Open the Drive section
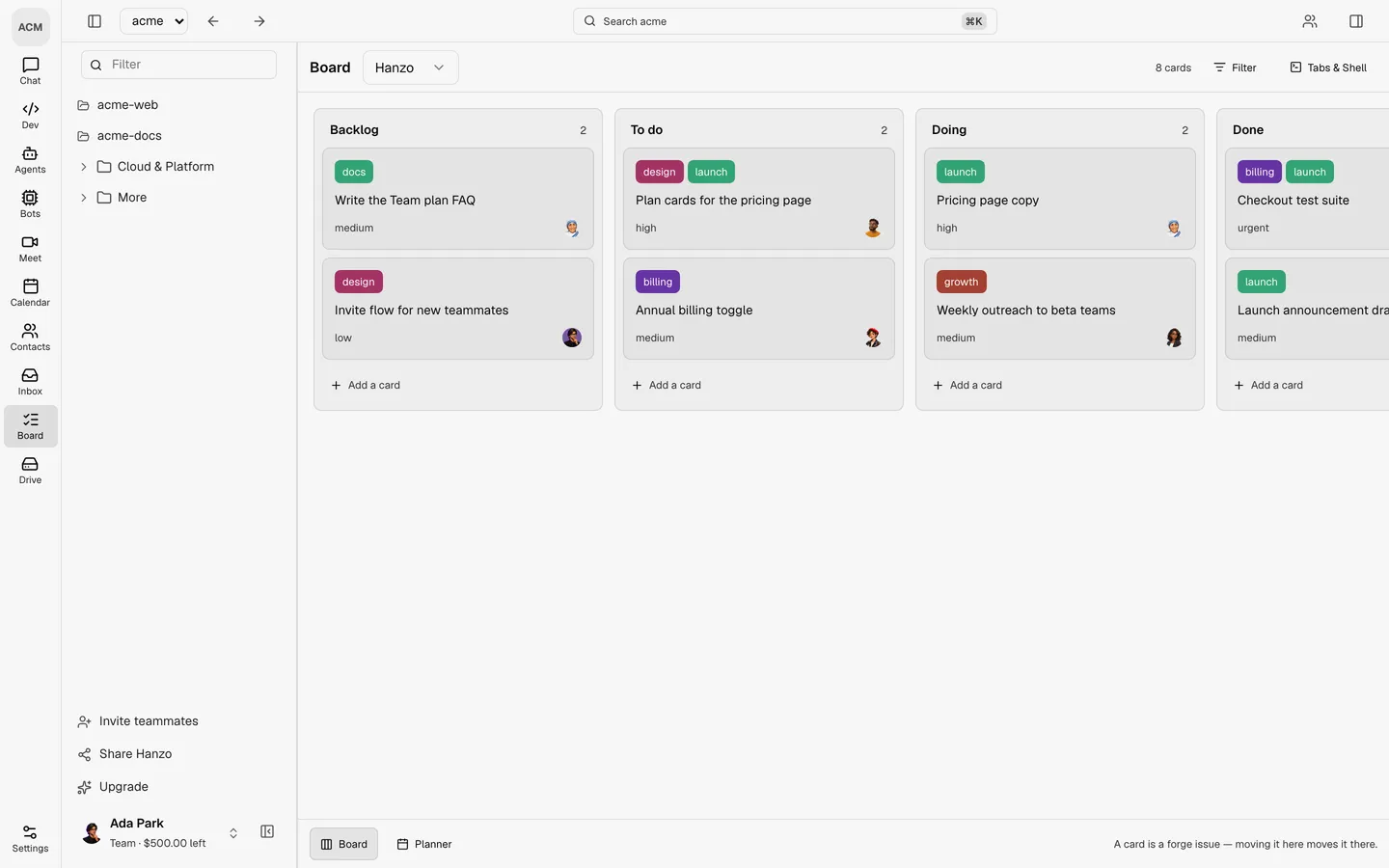Viewport: 1389px width, 868px height. point(30,470)
